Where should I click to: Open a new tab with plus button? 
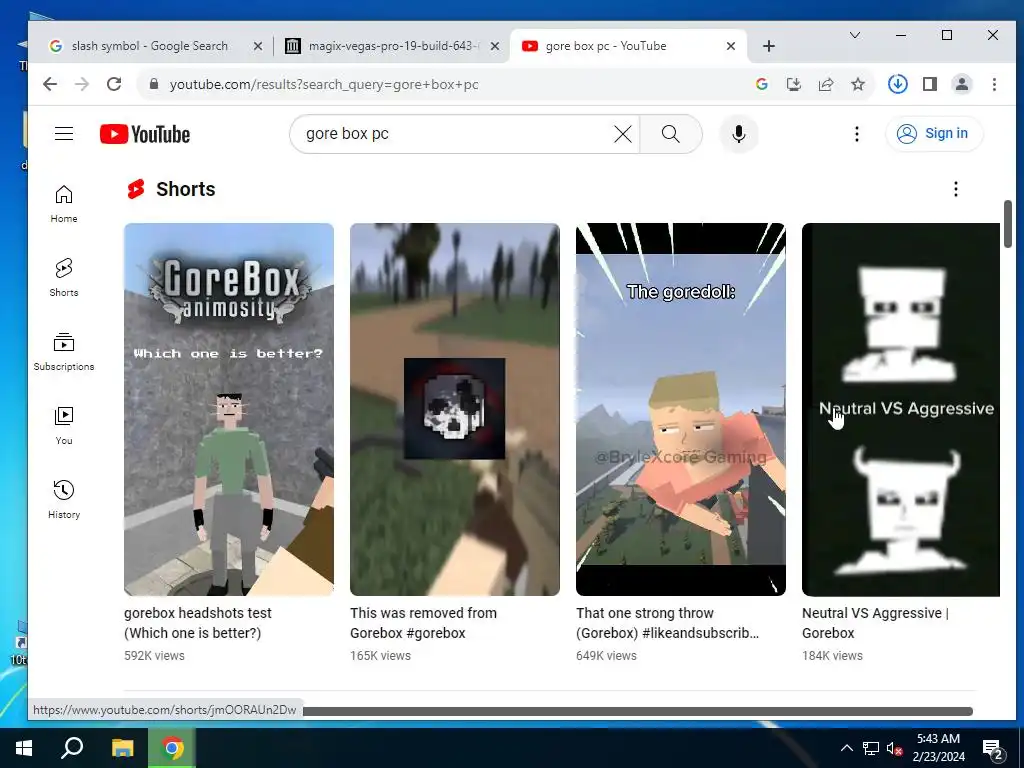[x=769, y=46]
